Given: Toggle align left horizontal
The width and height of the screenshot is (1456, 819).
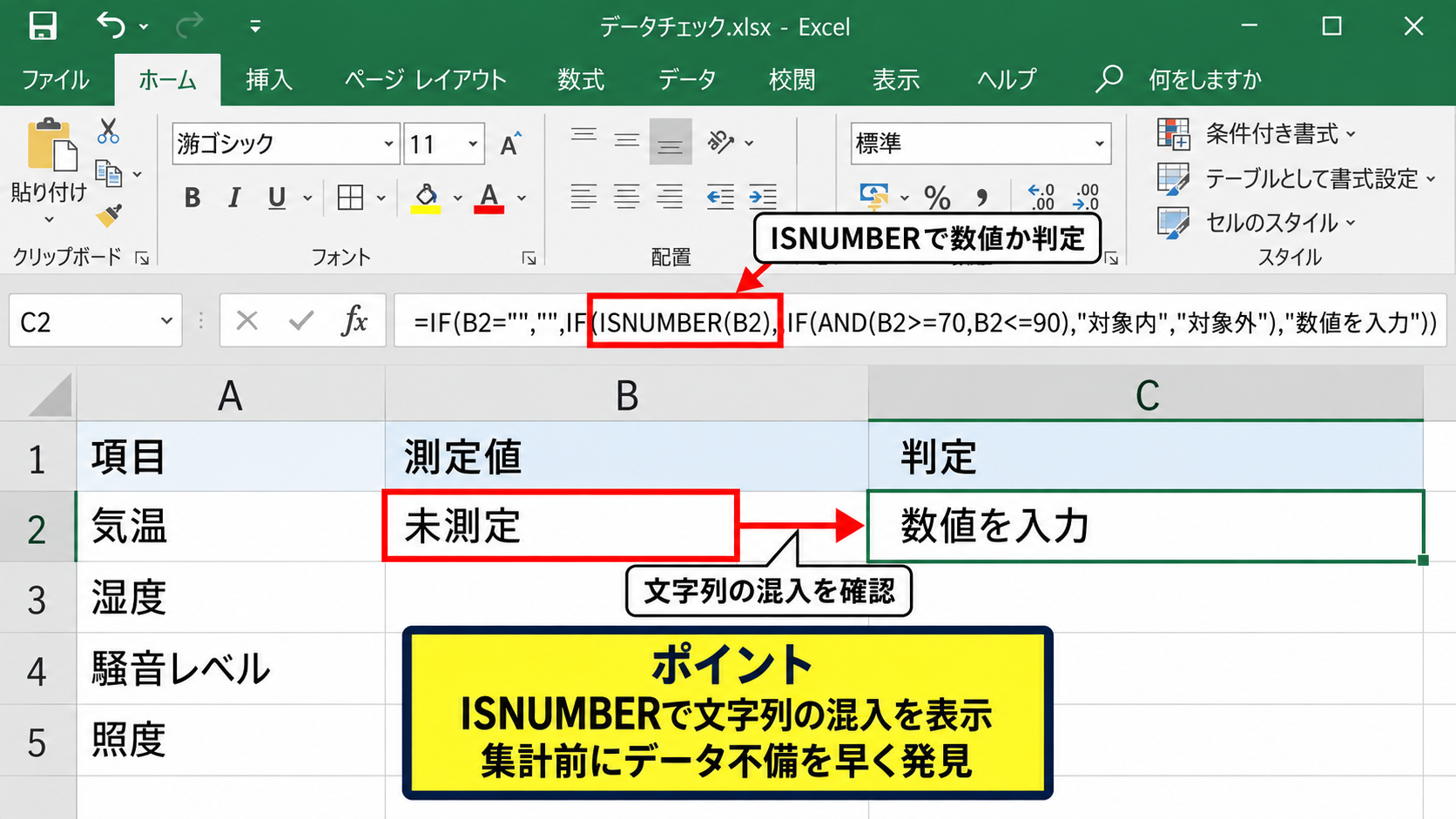Looking at the screenshot, I should (x=583, y=197).
